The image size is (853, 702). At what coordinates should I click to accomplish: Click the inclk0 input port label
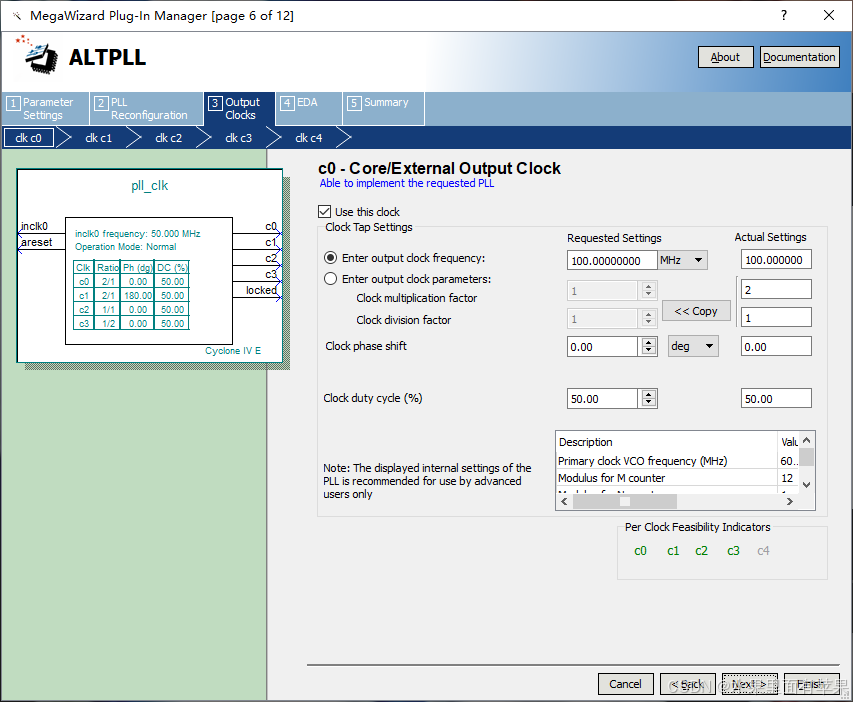(x=34, y=226)
